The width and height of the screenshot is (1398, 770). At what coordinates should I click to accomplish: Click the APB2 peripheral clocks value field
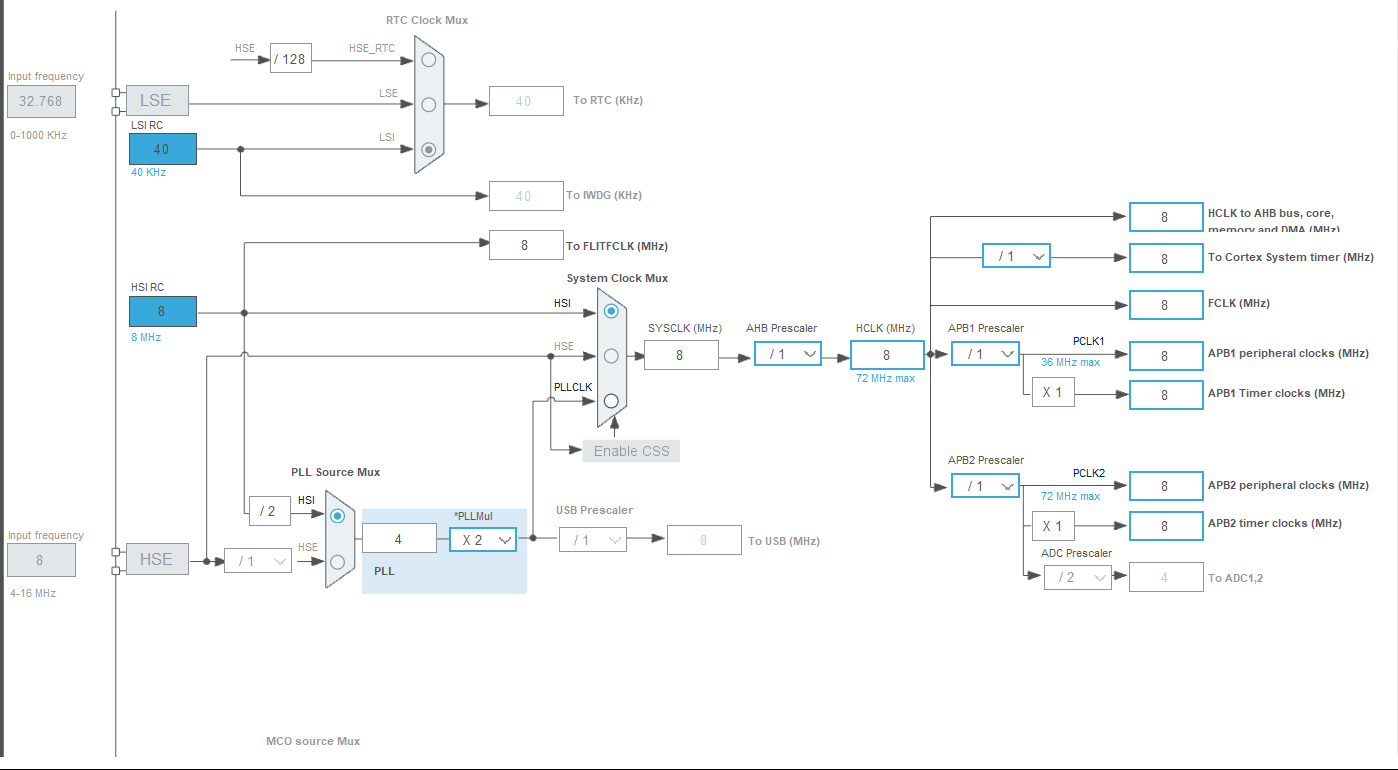click(x=1166, y=486)
